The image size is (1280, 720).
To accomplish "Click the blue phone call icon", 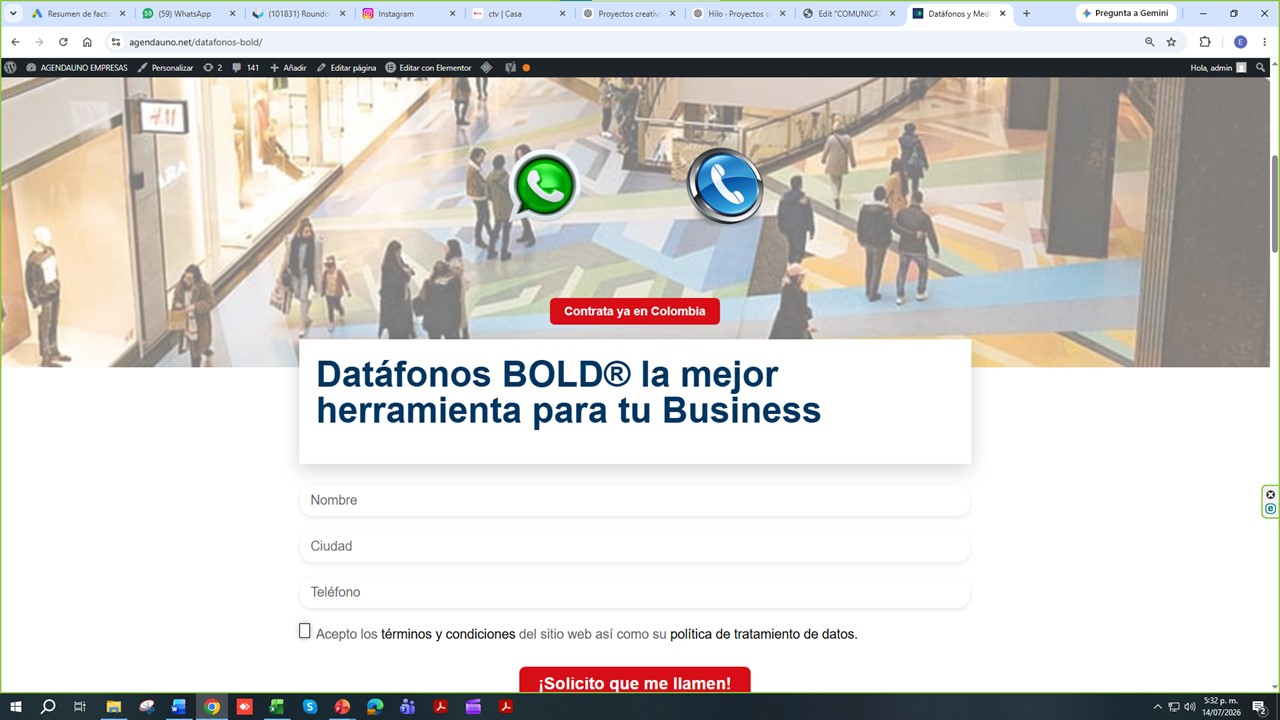I will coord(725,185).
